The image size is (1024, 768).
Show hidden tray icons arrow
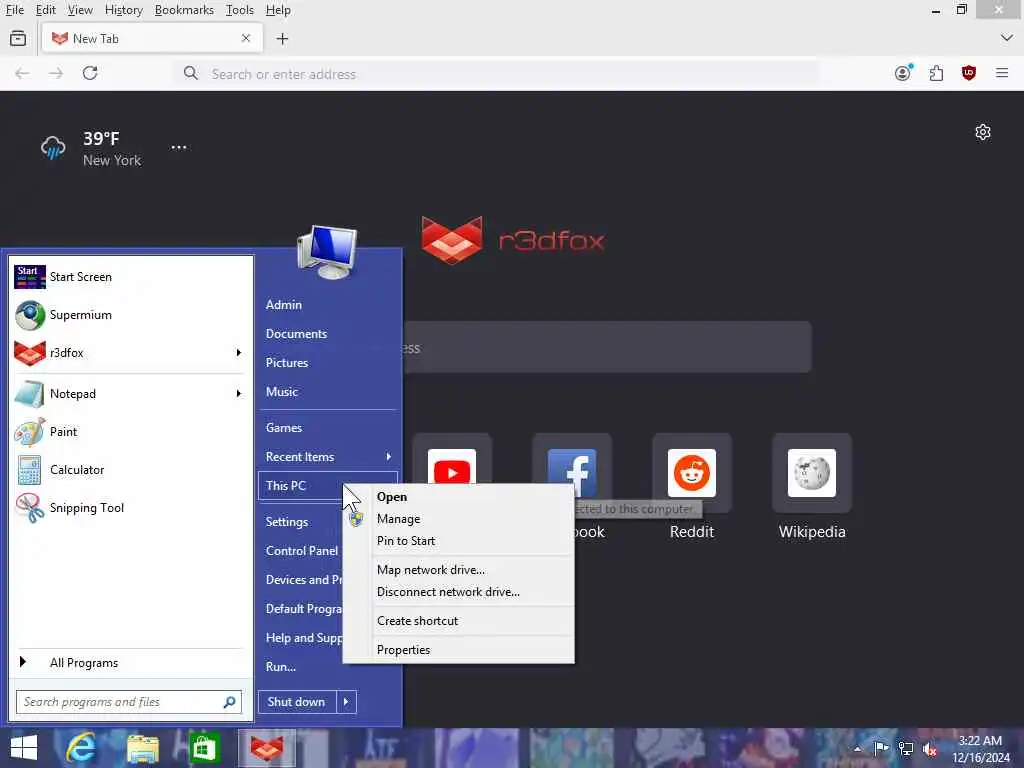pos(857,749)
